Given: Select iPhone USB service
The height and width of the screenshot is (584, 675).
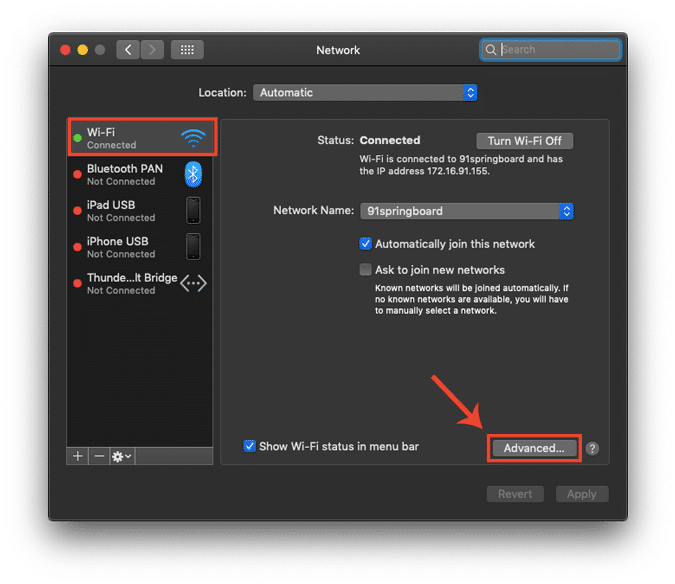Looking at the screenshot, I should pos(140,247).
